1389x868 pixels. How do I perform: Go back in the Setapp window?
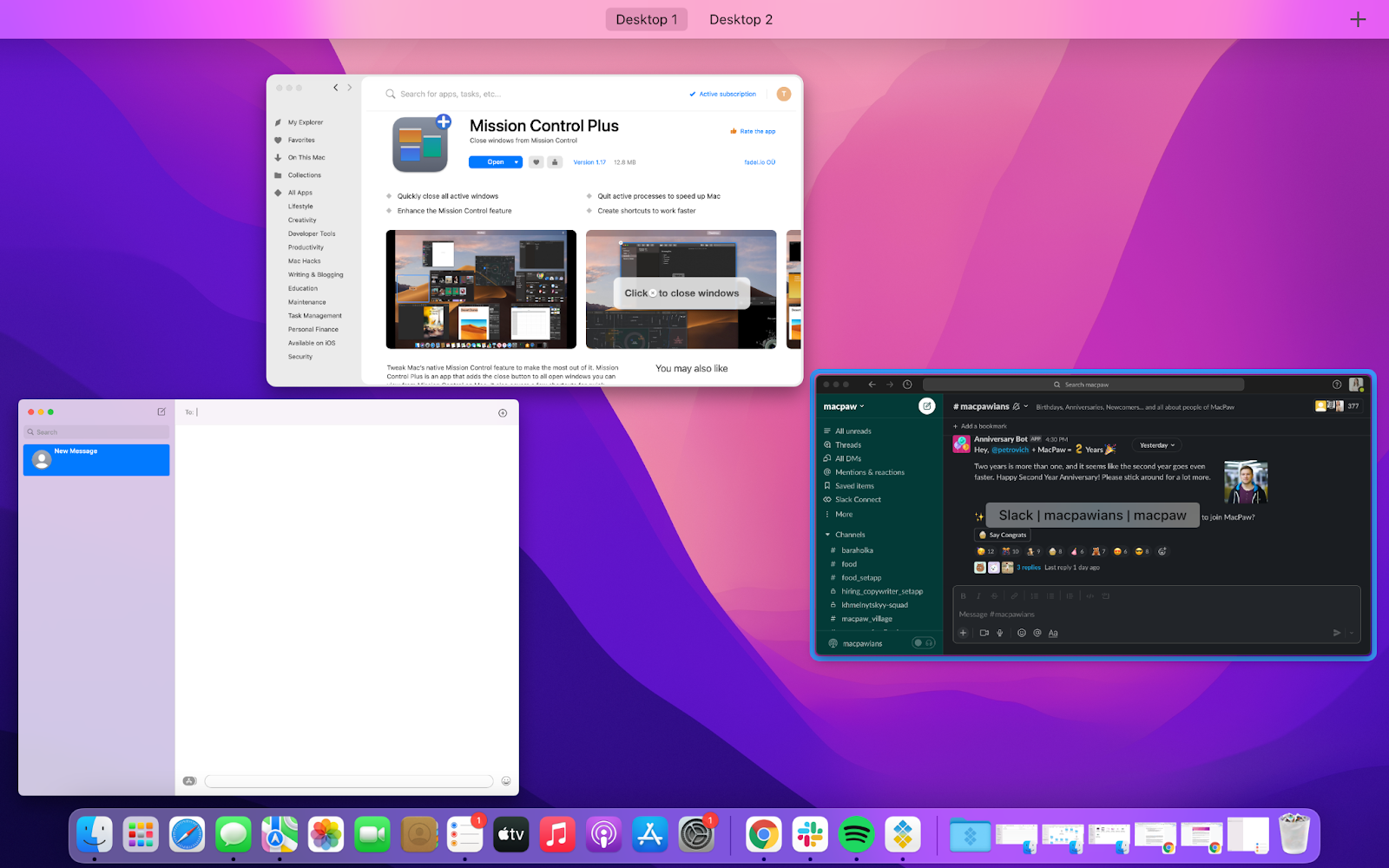(336, 88)
